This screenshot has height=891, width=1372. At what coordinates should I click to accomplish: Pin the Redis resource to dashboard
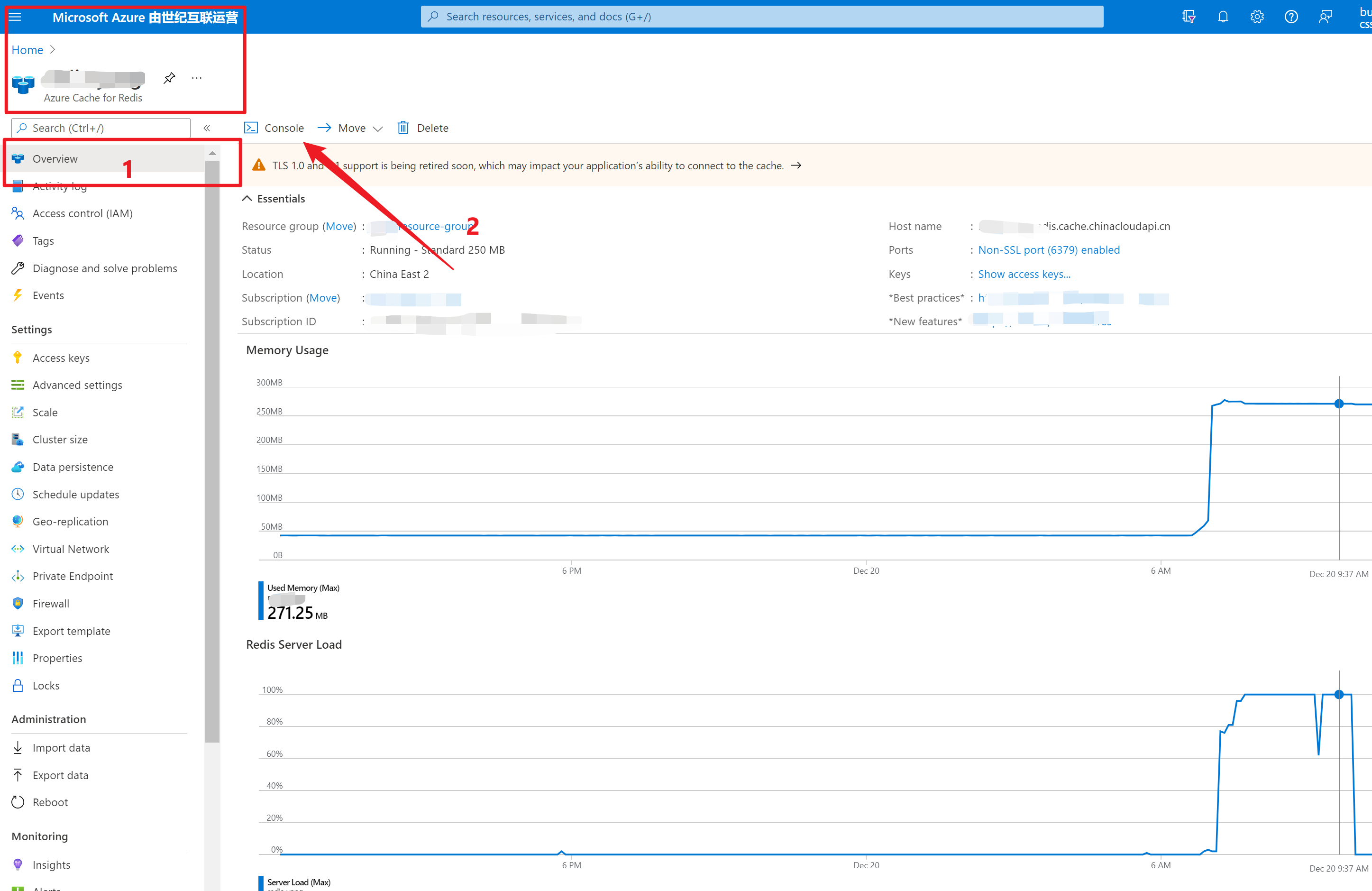(169, 78)
